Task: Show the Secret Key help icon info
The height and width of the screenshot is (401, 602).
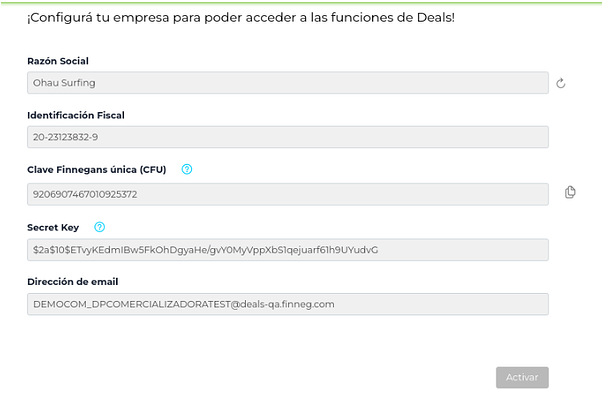Action: point(99,226)
